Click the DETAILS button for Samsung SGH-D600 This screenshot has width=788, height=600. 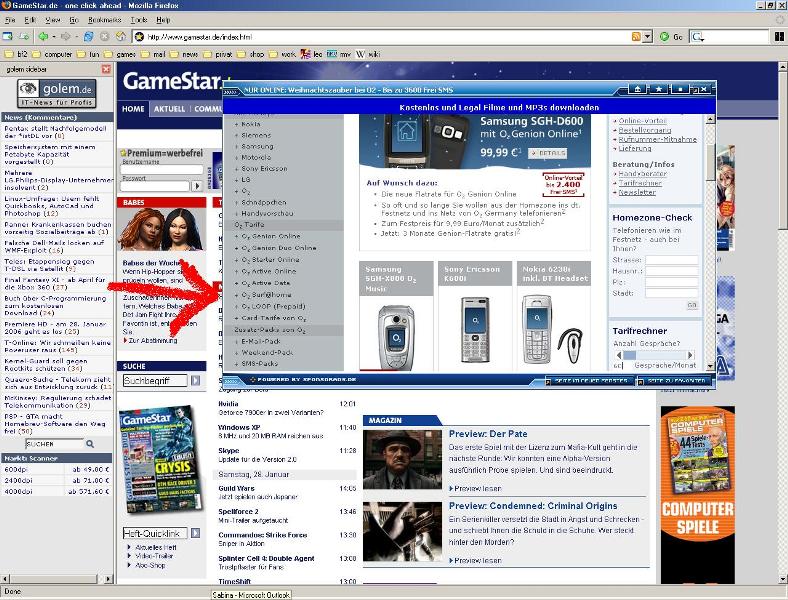(x=547, y=153)
